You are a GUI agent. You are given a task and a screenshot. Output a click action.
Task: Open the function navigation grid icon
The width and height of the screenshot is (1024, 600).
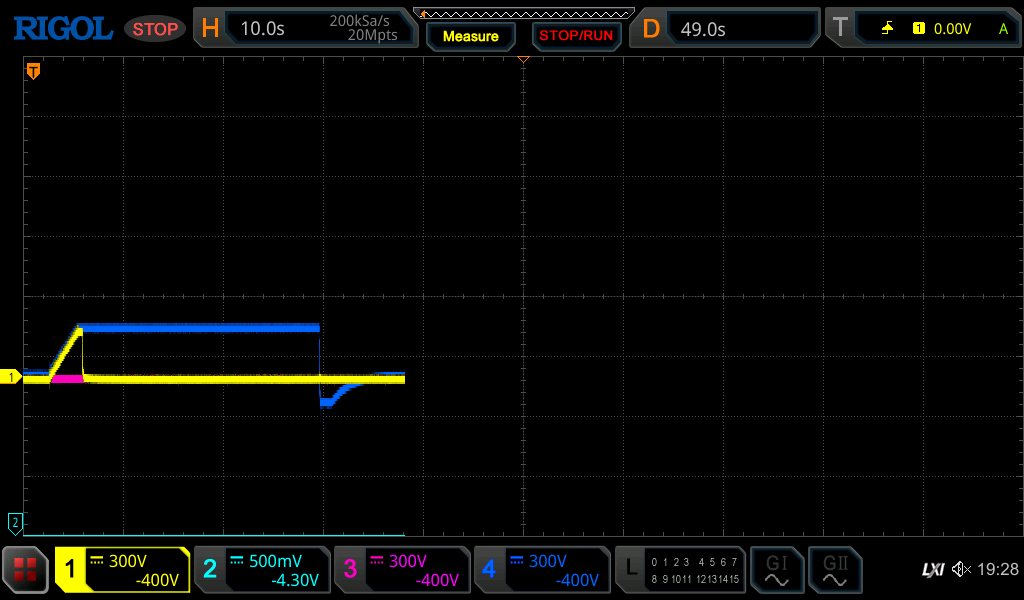click(x=25, y=570)
